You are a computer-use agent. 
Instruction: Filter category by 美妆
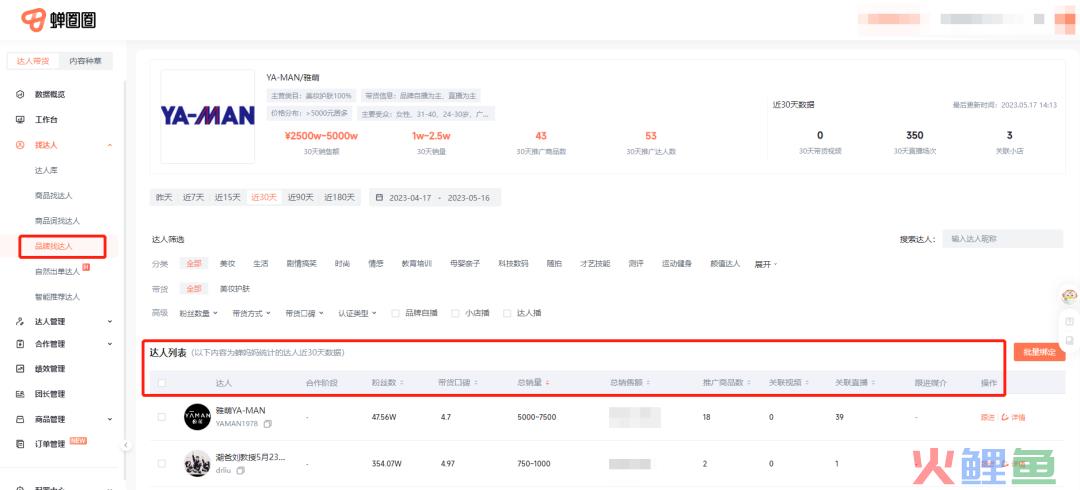pyautogui.click(x=227, y=264)
